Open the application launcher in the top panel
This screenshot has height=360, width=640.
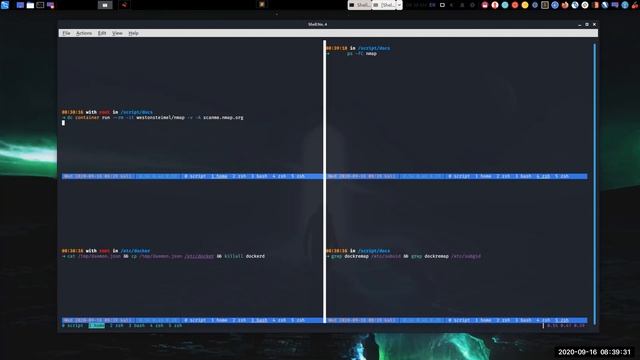[5, 5]
